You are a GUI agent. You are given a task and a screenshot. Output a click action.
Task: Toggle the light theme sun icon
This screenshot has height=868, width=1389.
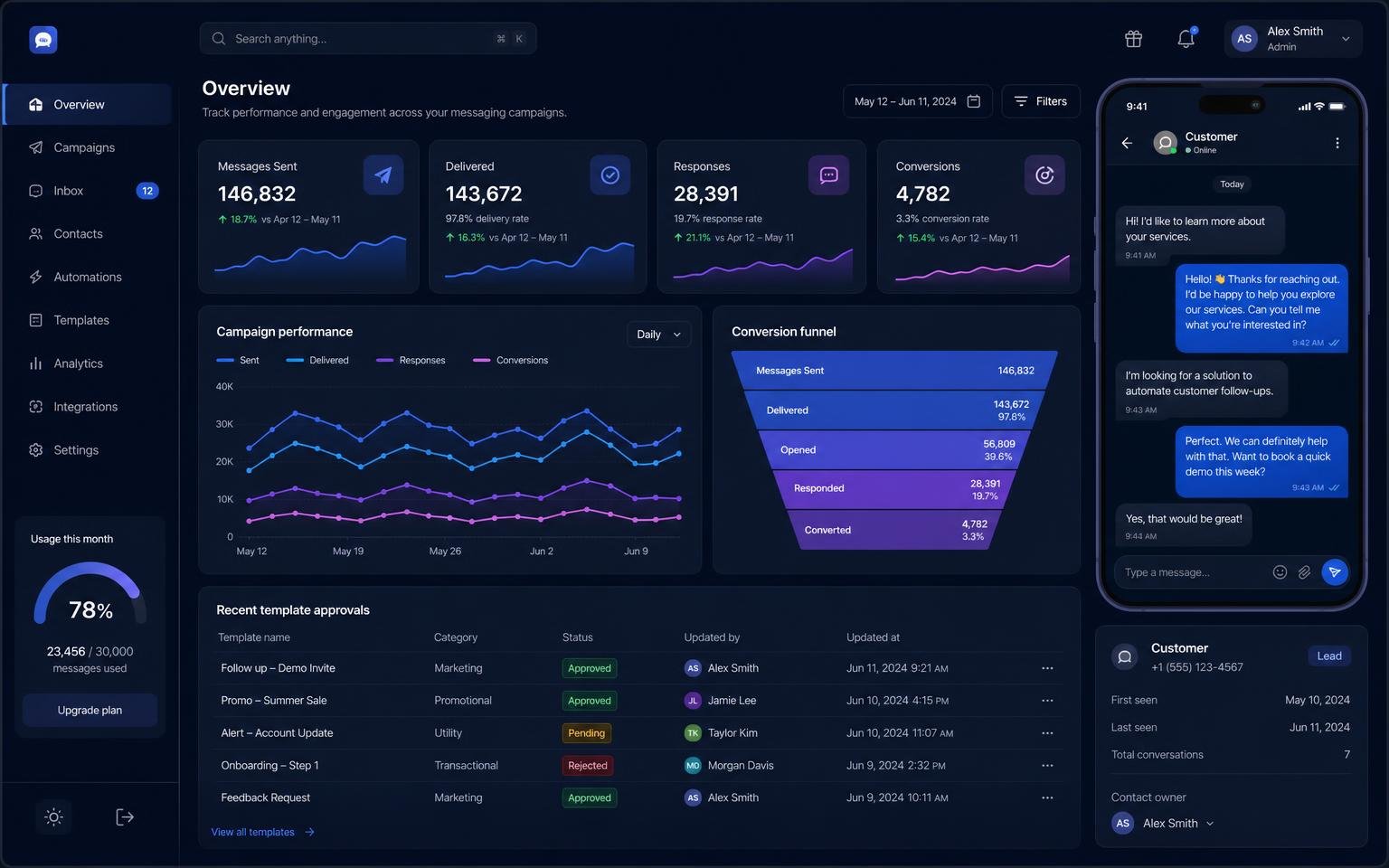54,817
